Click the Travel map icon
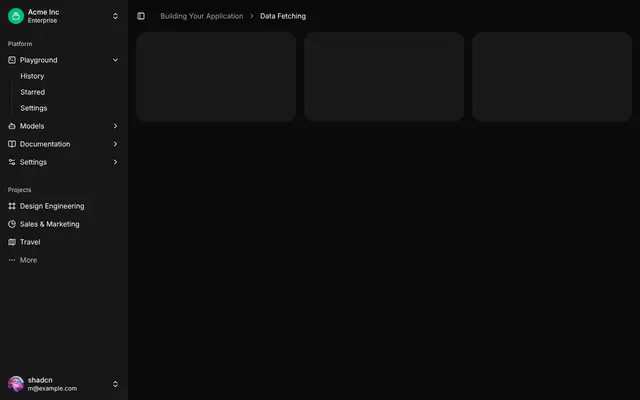The image size is (640, 400). 12,242
